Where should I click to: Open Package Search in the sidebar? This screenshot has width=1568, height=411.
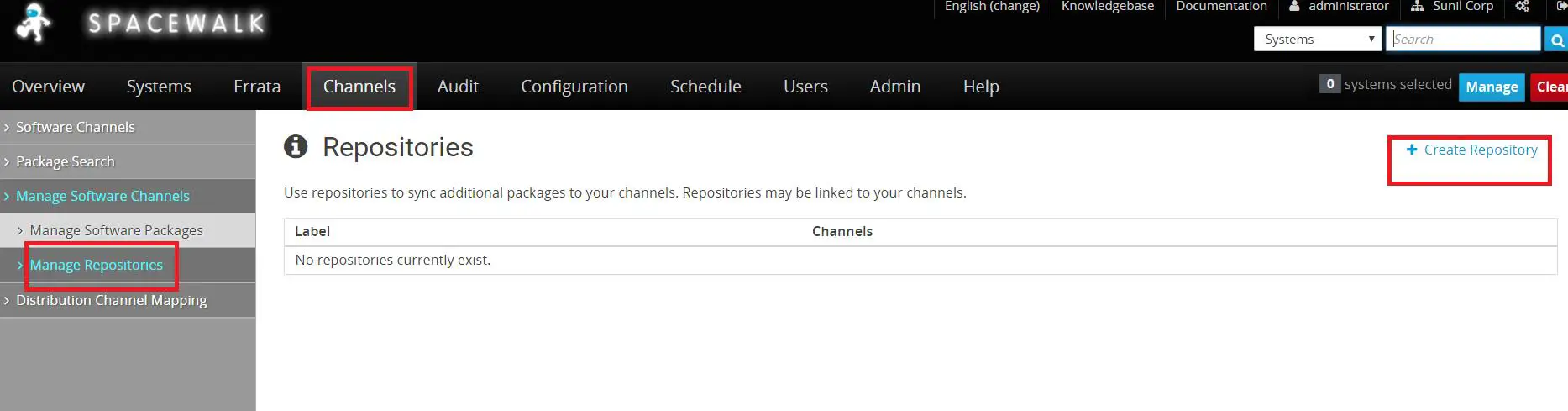(66, 161)
